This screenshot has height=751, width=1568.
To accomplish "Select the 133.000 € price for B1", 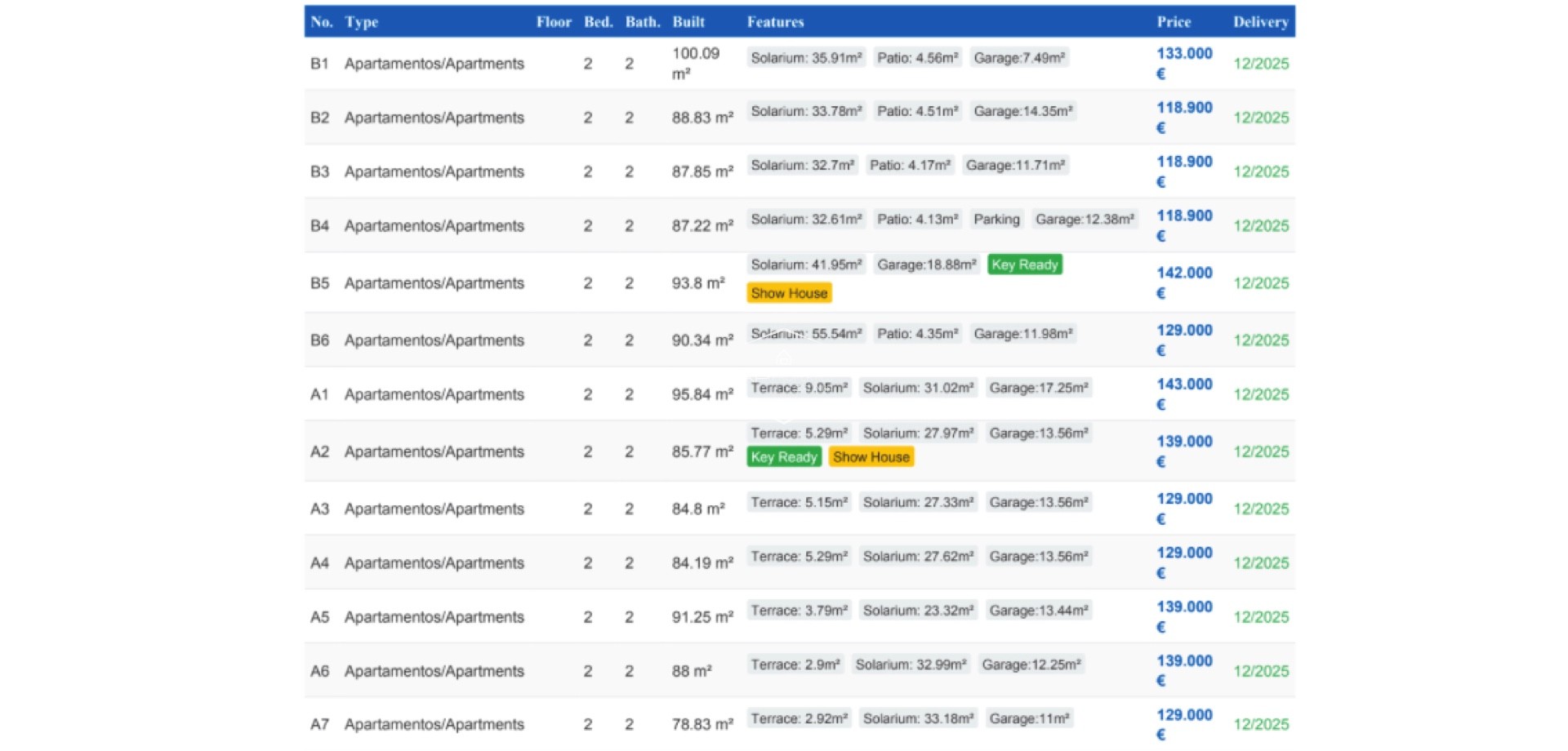I will point(1183,63).
